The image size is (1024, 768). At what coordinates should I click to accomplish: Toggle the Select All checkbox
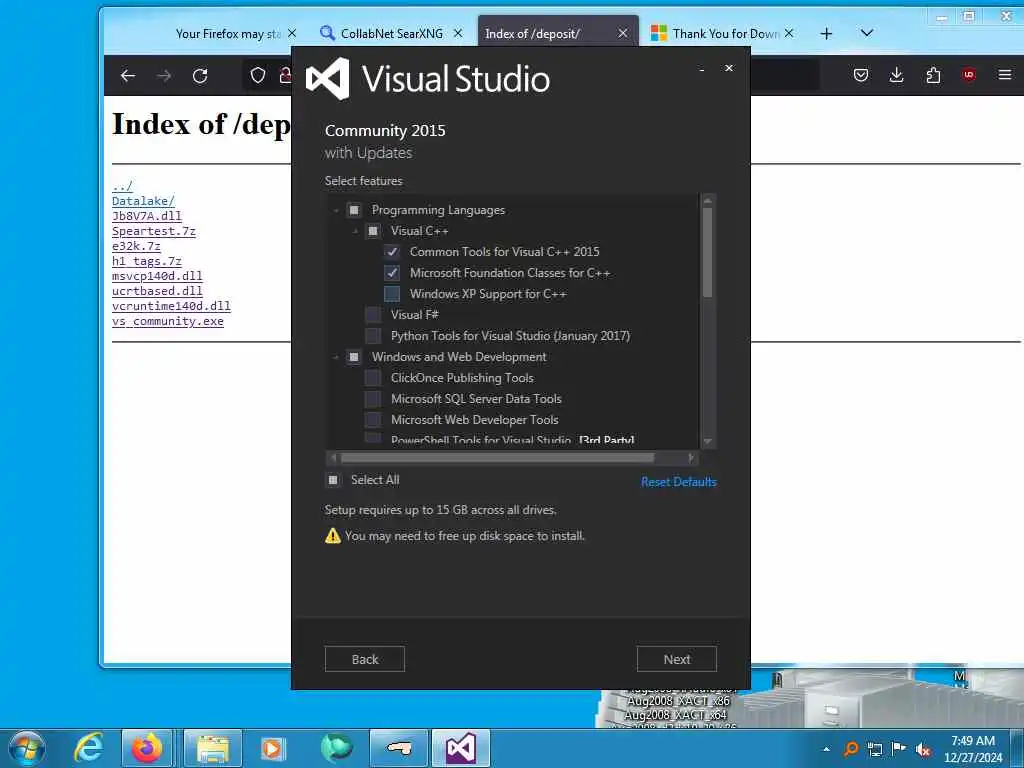[x=333, y=480]
